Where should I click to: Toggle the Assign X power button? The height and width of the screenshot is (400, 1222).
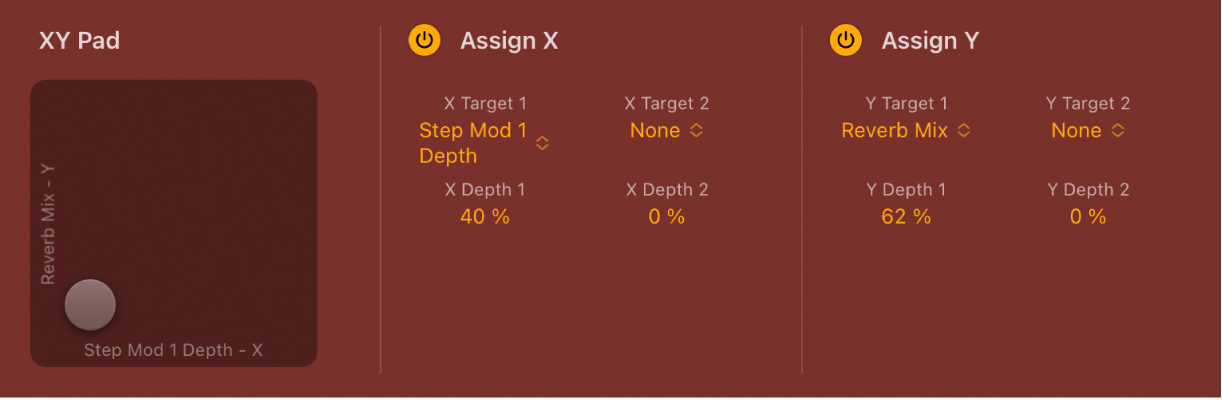tap(425, 41)
